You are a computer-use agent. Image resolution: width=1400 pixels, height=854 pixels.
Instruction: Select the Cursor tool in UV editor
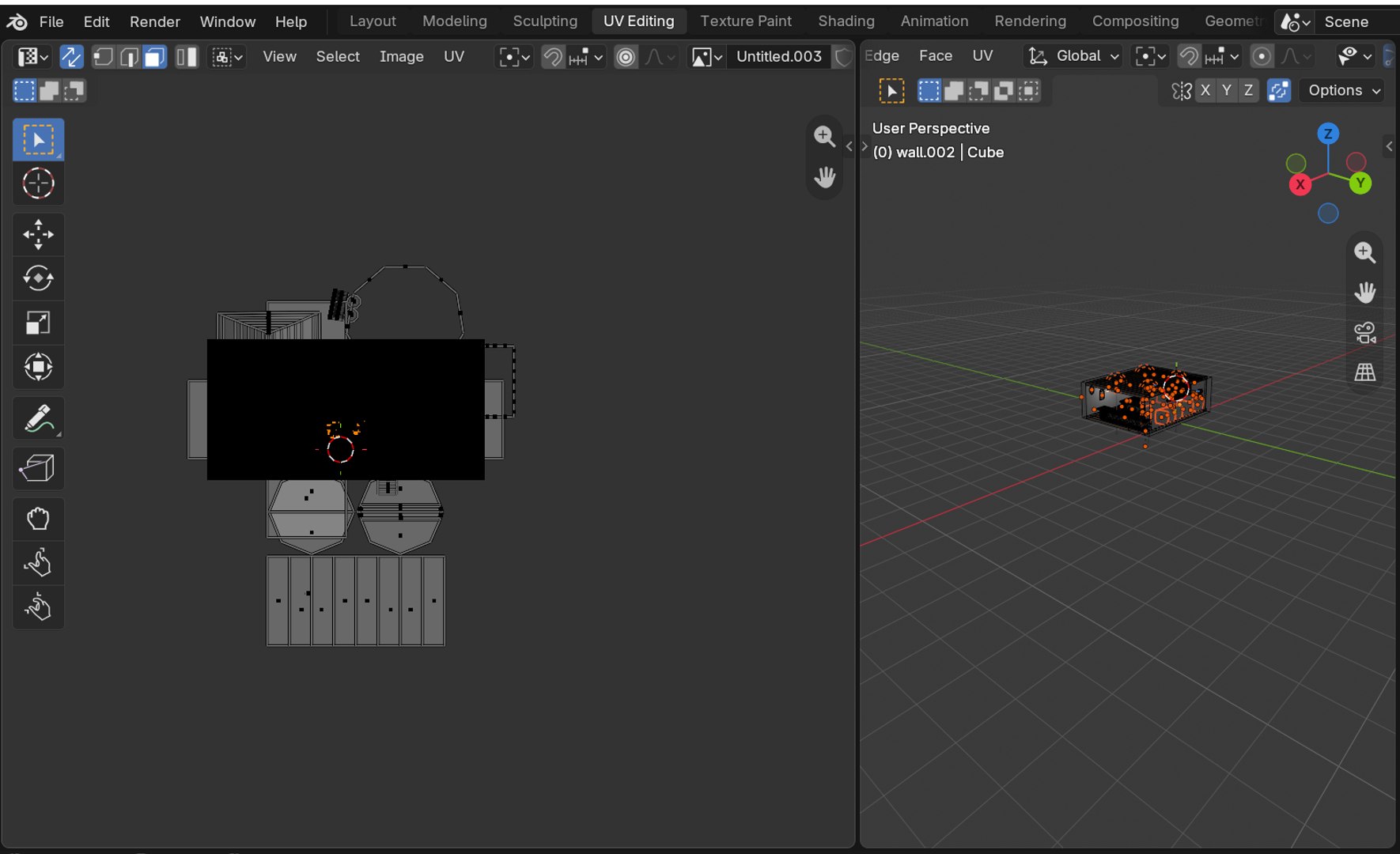click(38, 183)
